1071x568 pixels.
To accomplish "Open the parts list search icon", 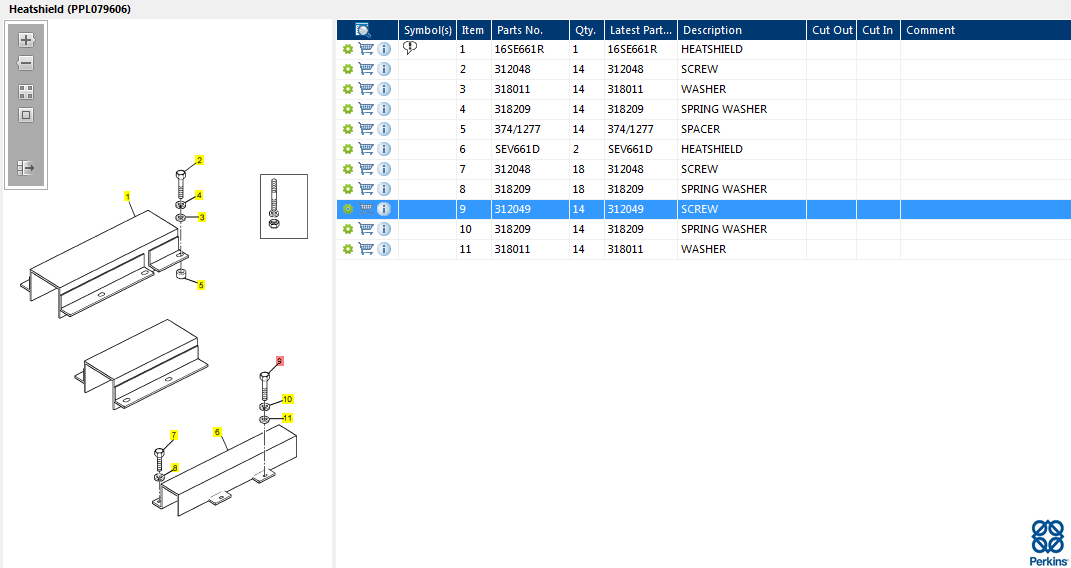I will pyautogui.click(x=363, y=30).
